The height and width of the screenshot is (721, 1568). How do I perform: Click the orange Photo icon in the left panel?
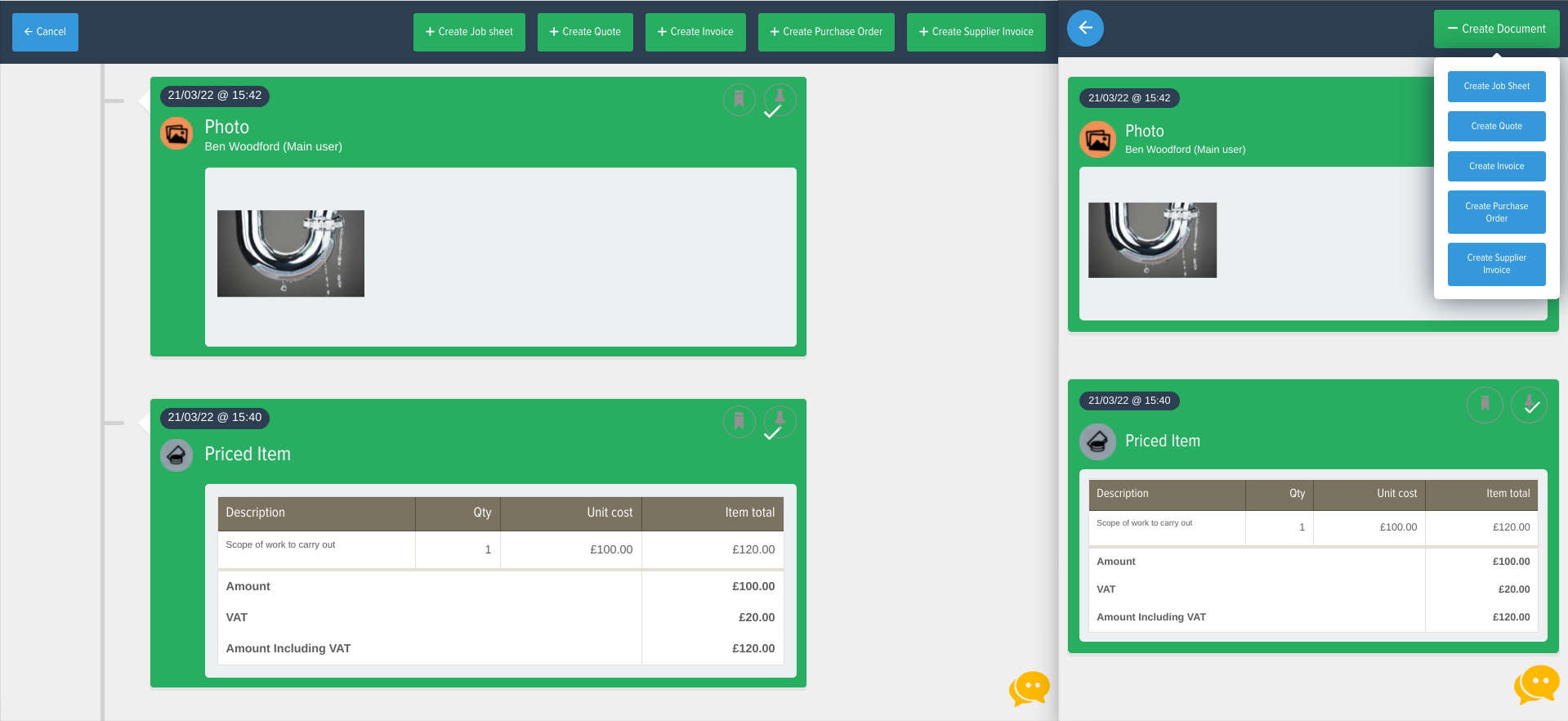[x=176, y=133]
